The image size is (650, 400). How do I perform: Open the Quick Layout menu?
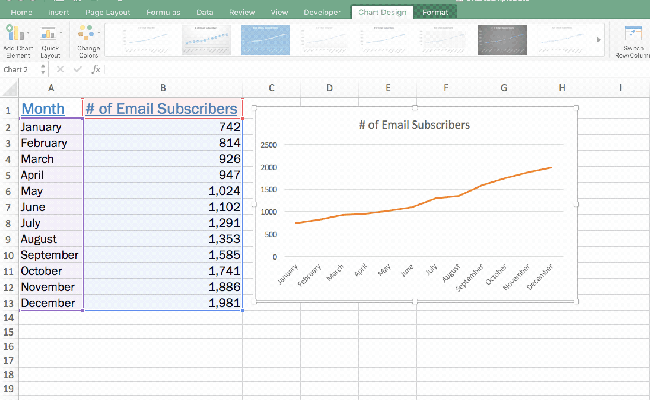tap(51, 41)
